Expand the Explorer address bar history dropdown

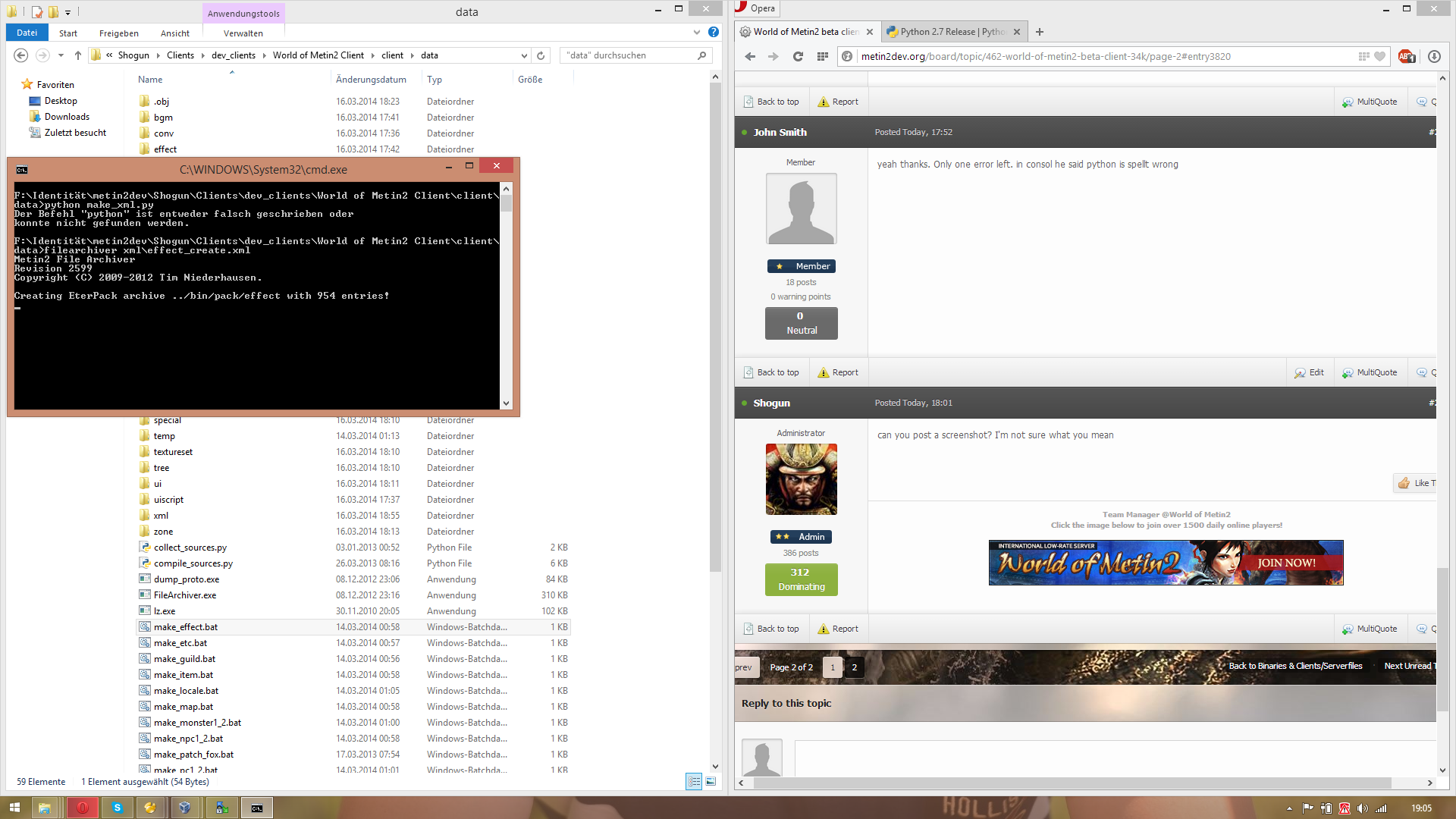pos(523,55)
